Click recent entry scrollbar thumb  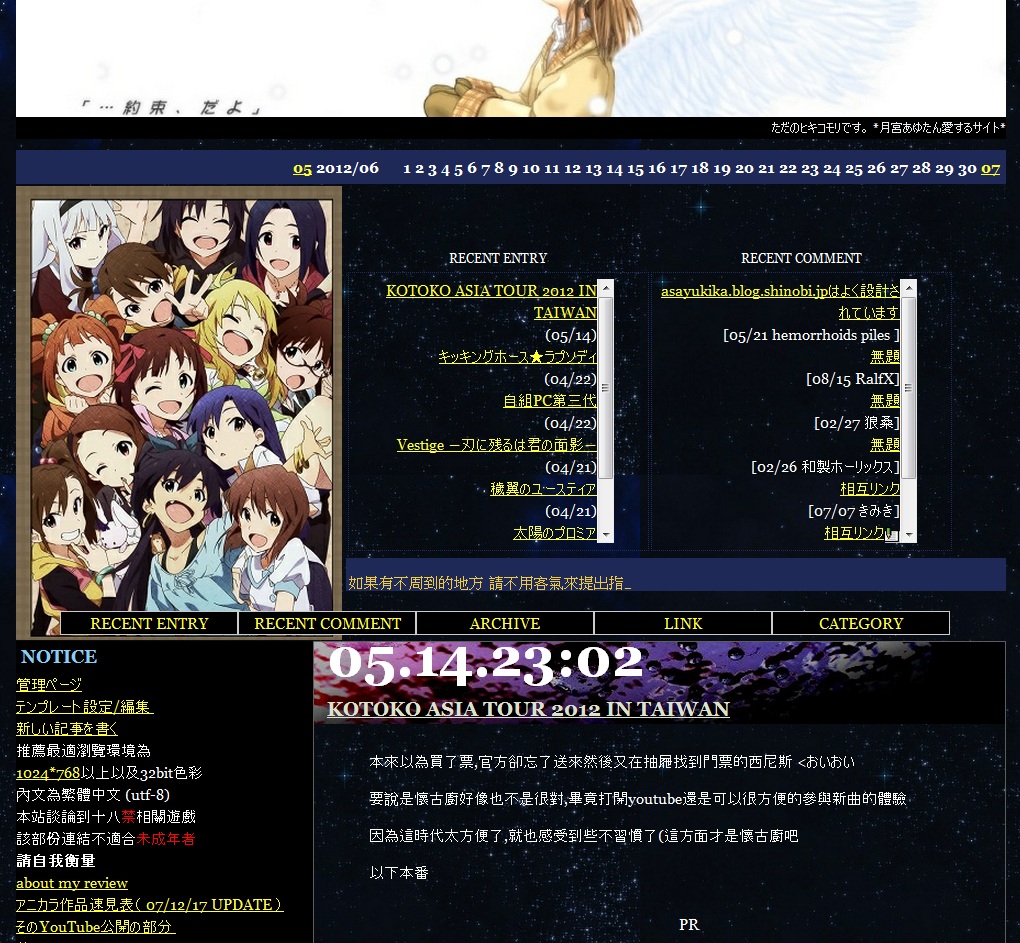pos(606,388)
